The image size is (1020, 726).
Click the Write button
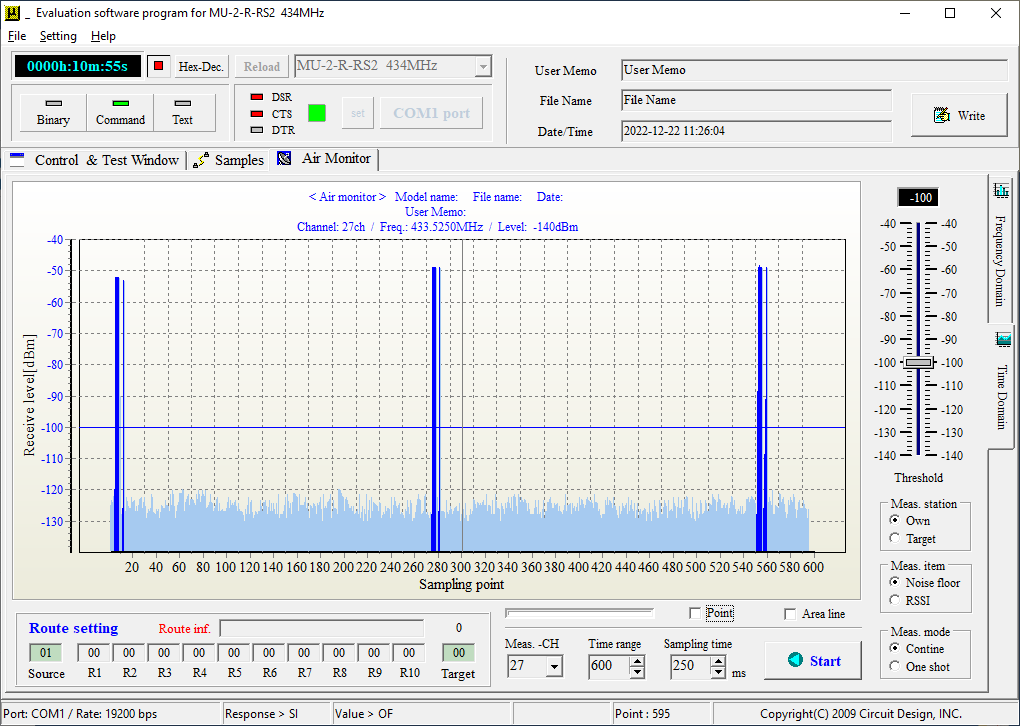(x=960, y=115)
